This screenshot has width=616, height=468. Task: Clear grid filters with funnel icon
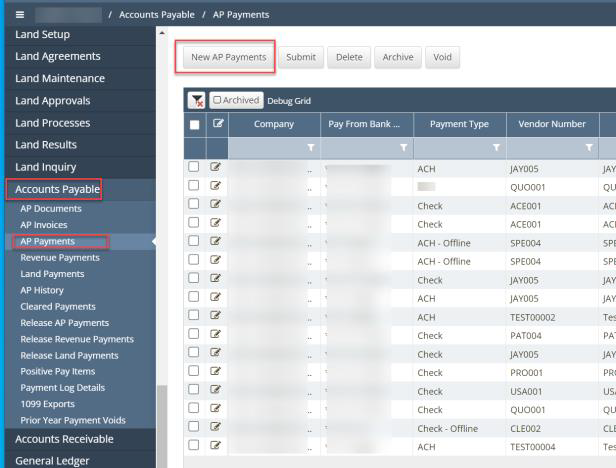click(197, 100)
